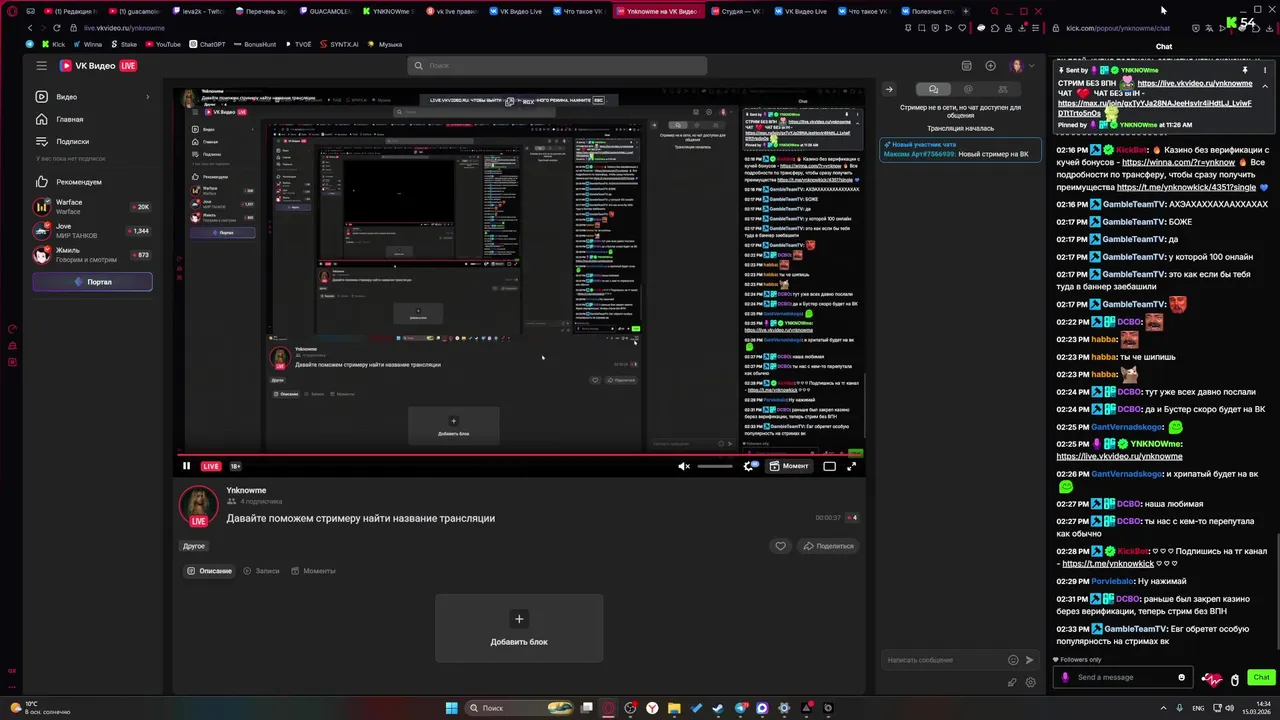Open player quality settings gear

tap(749, 466)
